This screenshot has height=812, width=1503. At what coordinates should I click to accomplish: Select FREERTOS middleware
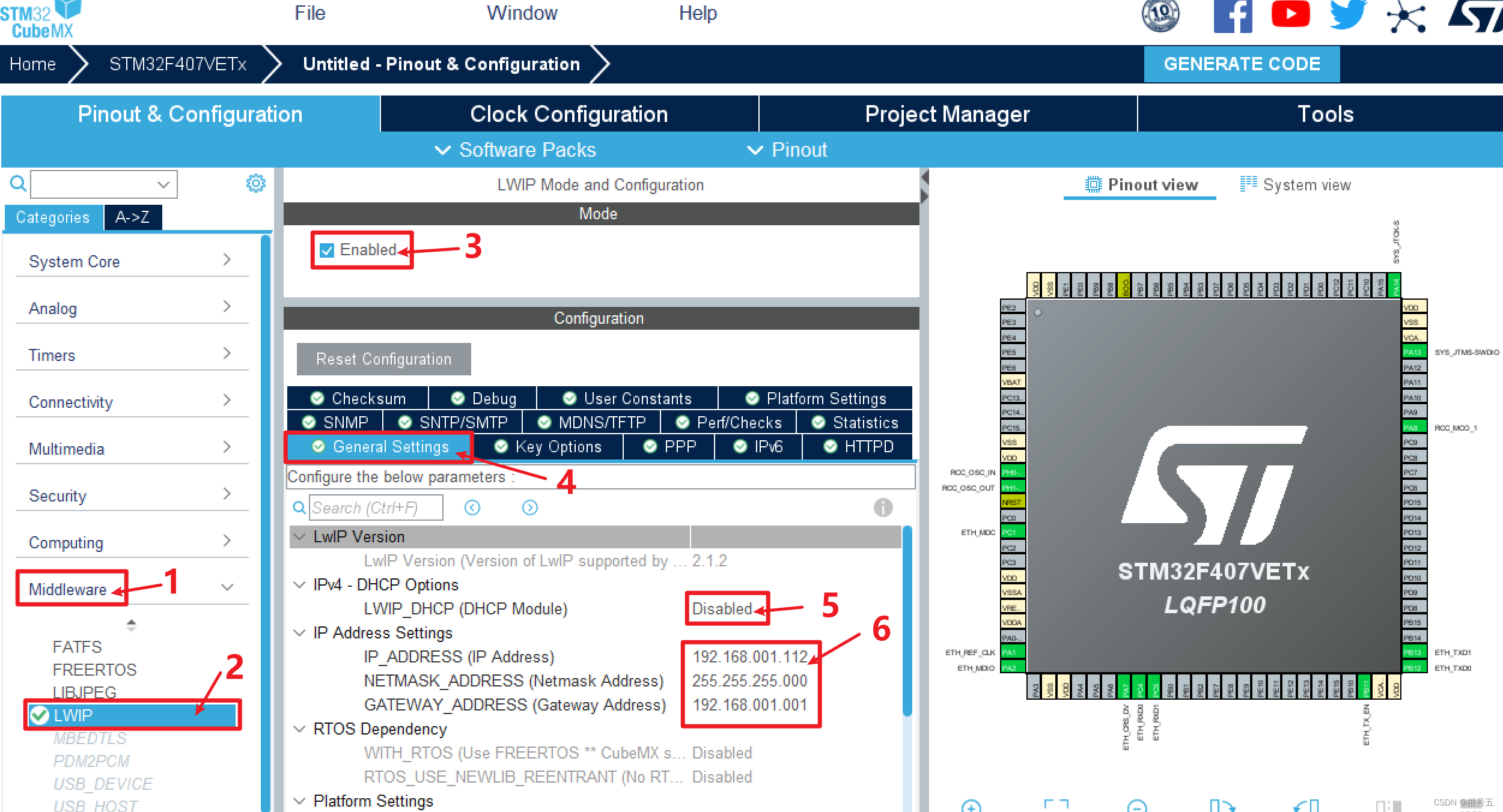point(94,670)
